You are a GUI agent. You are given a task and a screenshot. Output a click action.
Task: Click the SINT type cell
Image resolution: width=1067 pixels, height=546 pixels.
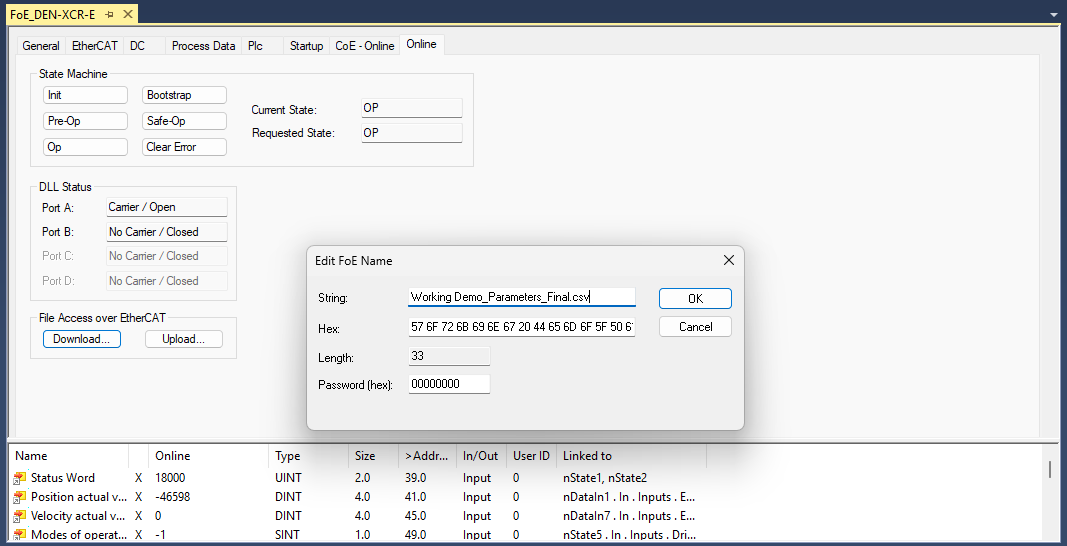click(288, 535)
